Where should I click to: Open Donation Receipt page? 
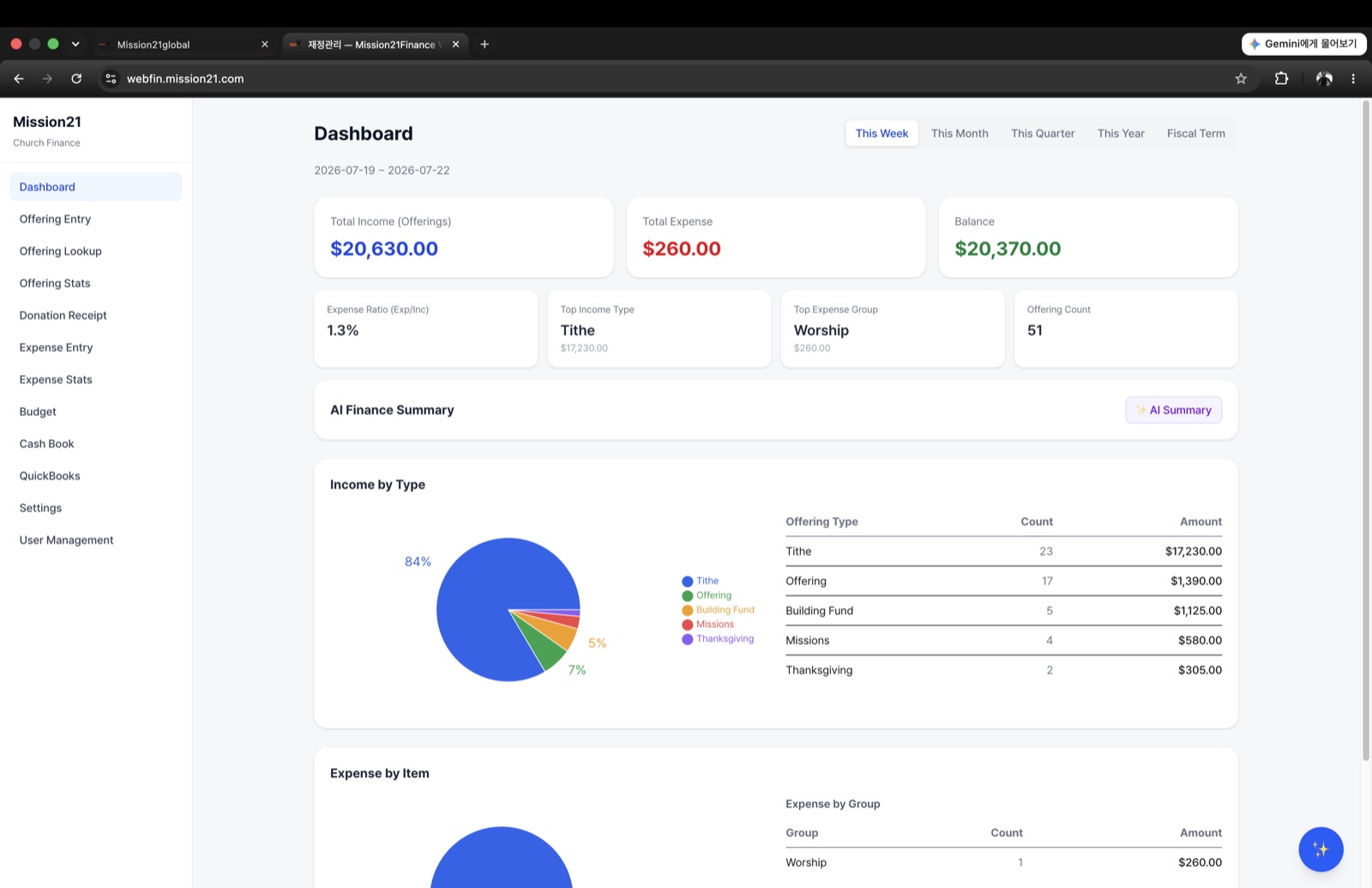(96, 316)
